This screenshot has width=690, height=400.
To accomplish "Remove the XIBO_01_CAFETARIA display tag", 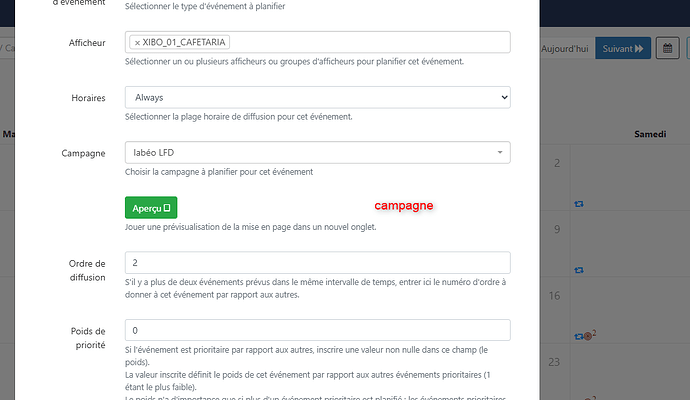I will click(137, 43).
